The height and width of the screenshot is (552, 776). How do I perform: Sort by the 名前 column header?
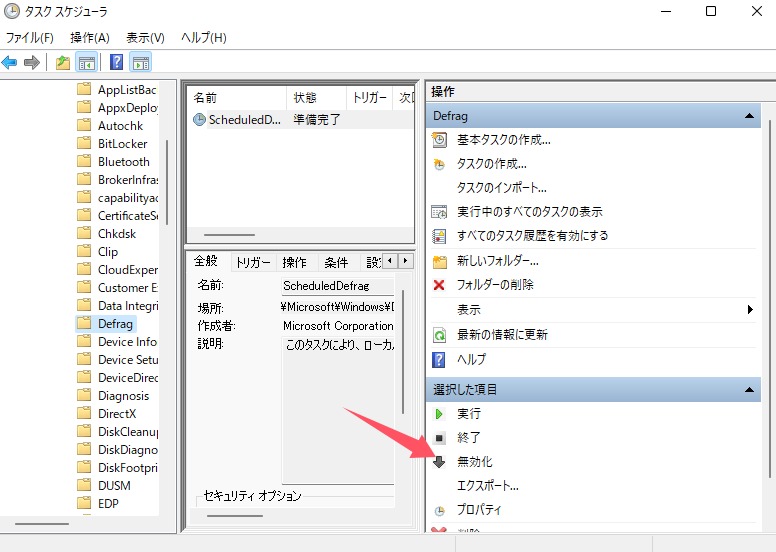(x=237, y=98)
